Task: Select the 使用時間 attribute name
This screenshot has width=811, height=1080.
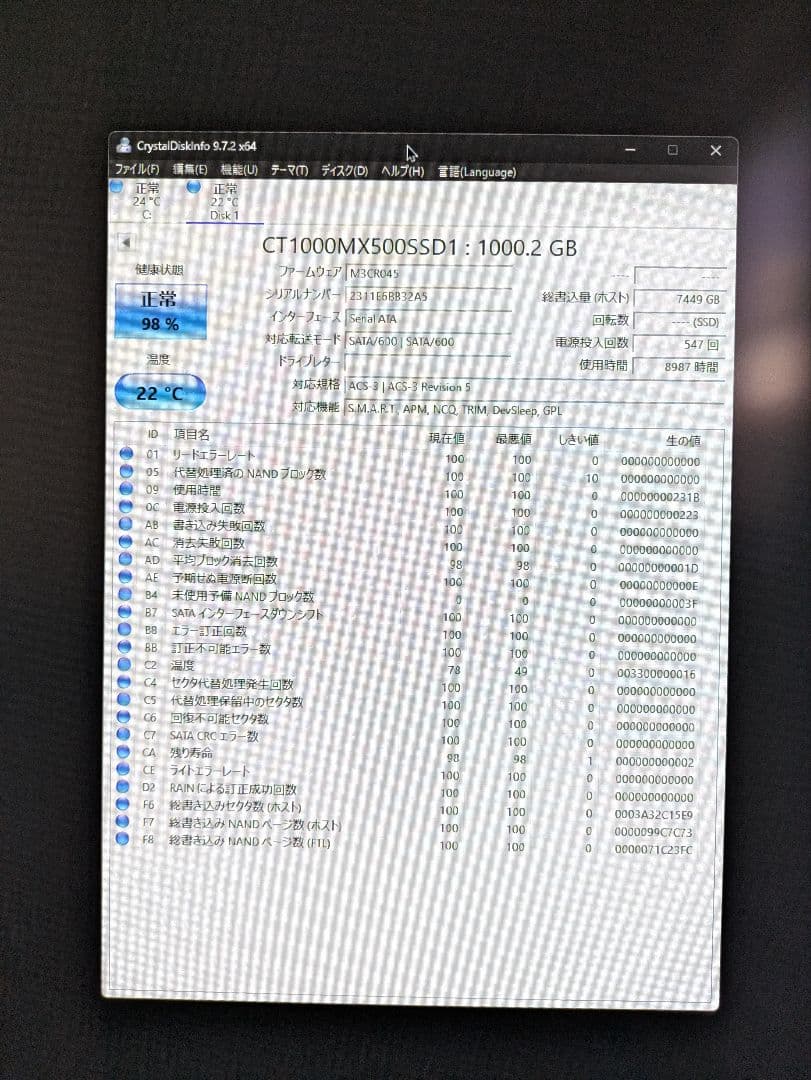Action: coord(197,490)
